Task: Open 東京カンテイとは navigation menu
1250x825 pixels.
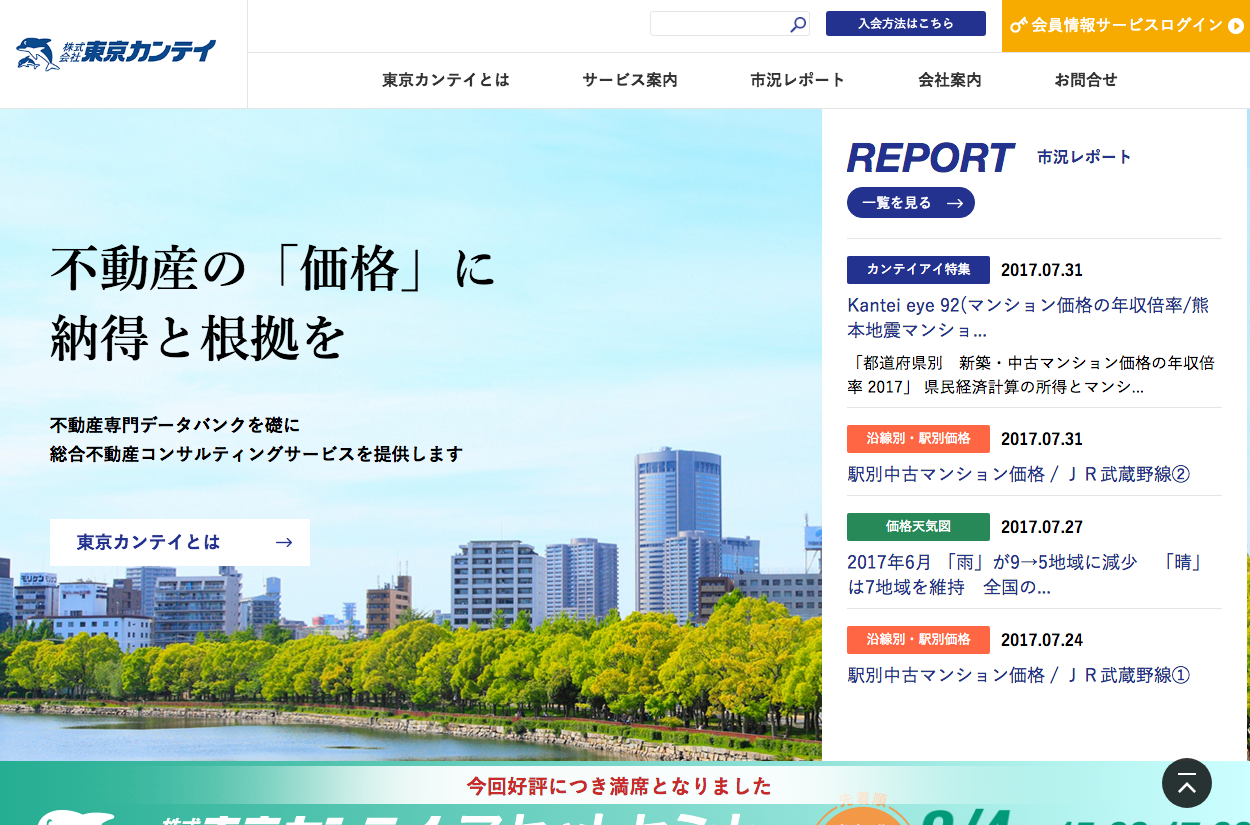Action: click(446, 80)
